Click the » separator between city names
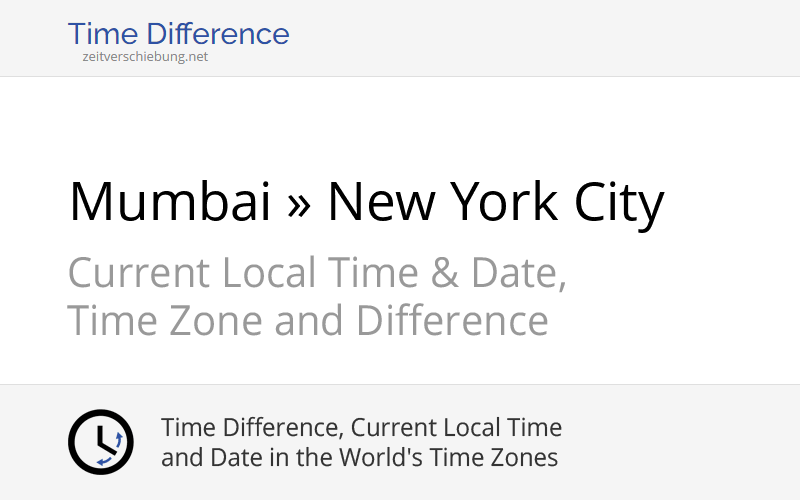 coord(299,204)
